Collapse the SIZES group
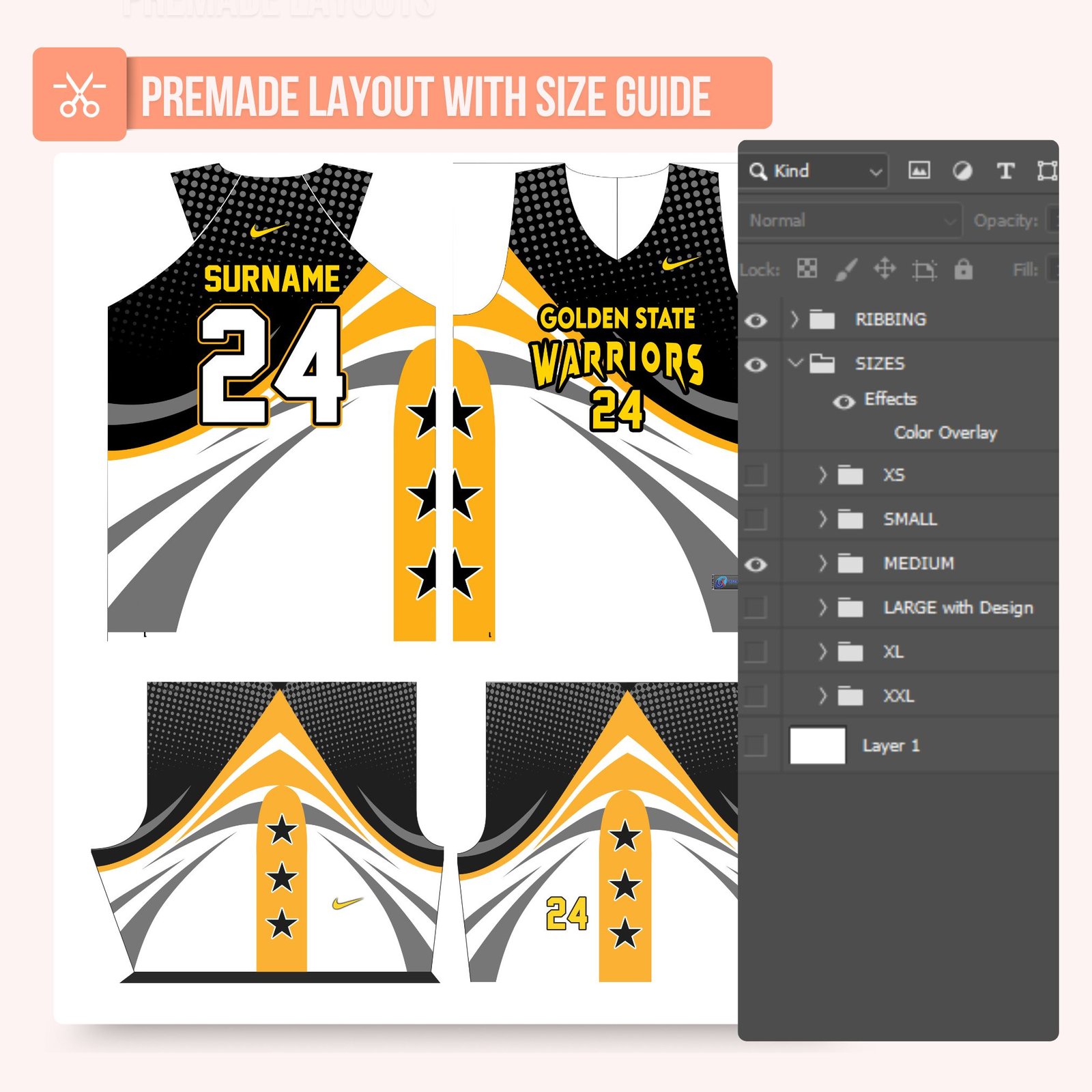The width and height of the screenshot is (1092, 1092). tap(795, 362)
